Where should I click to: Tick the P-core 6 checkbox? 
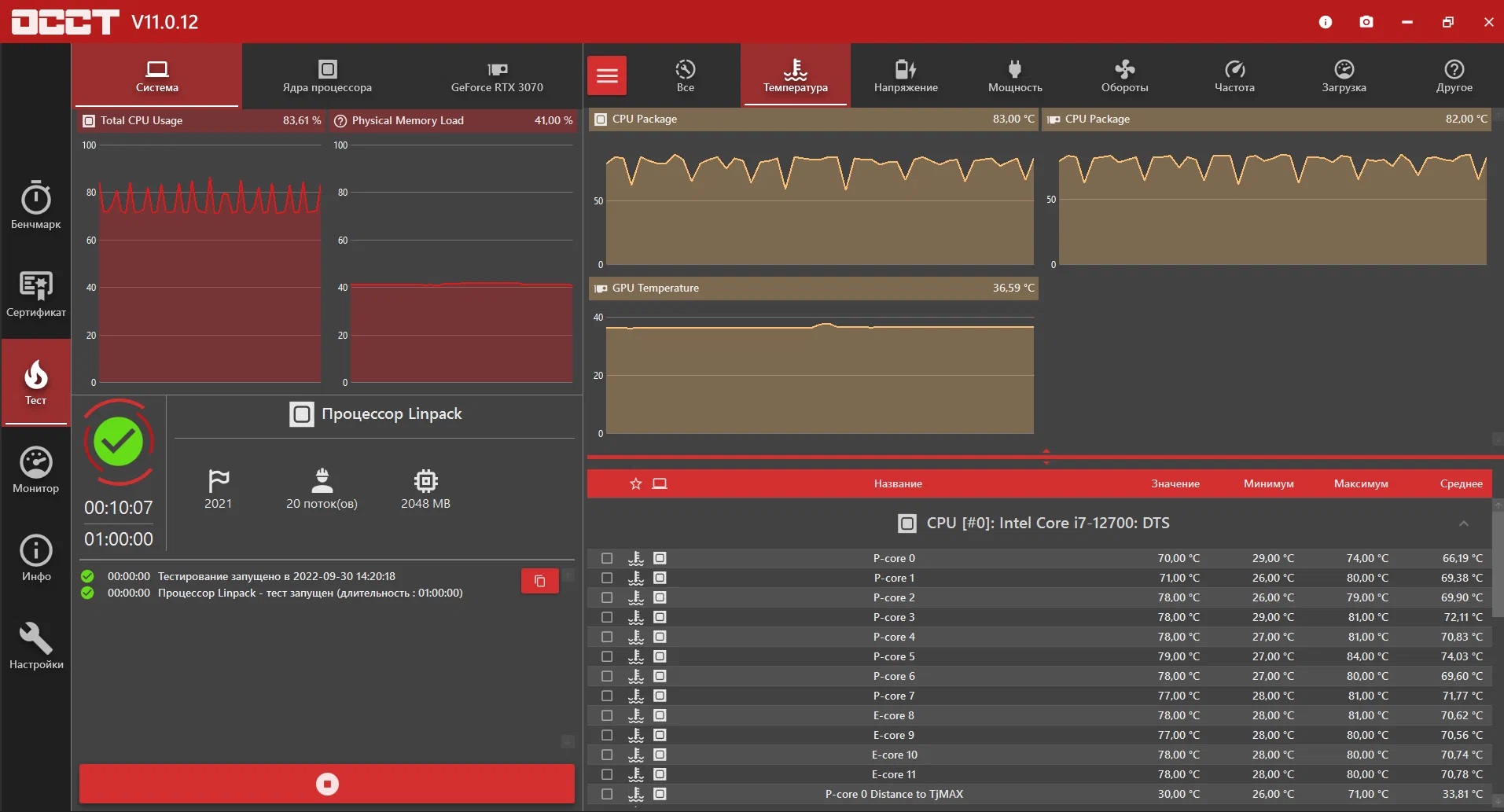pos(607,676)
